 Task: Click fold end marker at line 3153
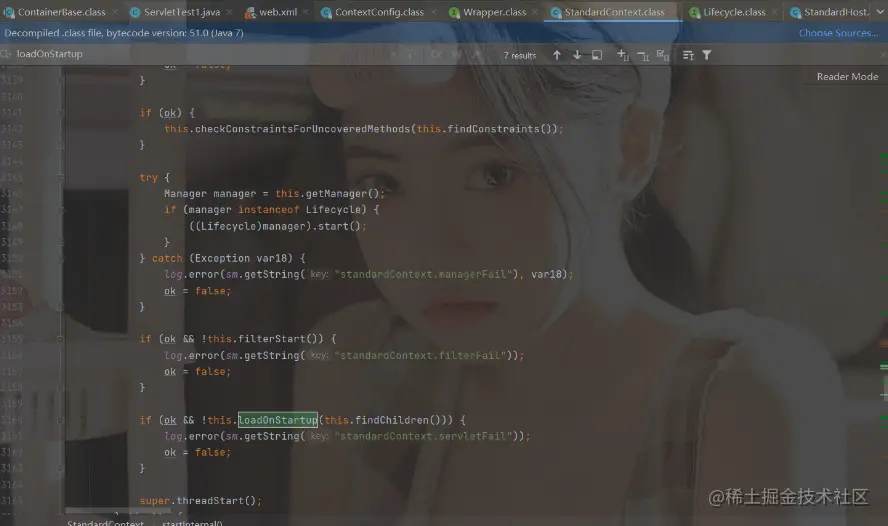pyautogui.click(x=61, y=307)
